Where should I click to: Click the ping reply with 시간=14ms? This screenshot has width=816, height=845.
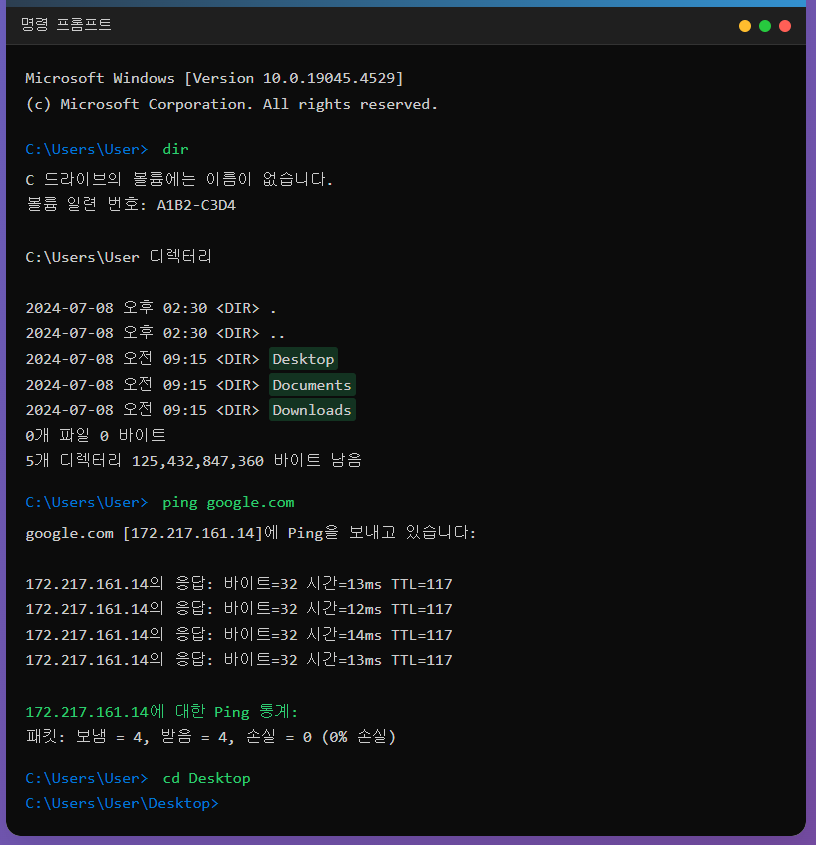(239, 635)
